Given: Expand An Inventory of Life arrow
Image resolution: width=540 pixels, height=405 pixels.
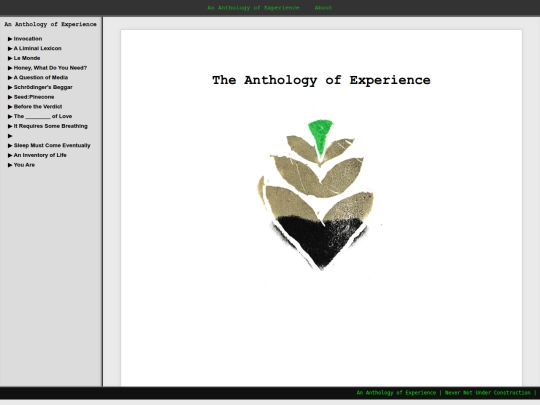Looking at the screenshot, I should tap(10, 155).
